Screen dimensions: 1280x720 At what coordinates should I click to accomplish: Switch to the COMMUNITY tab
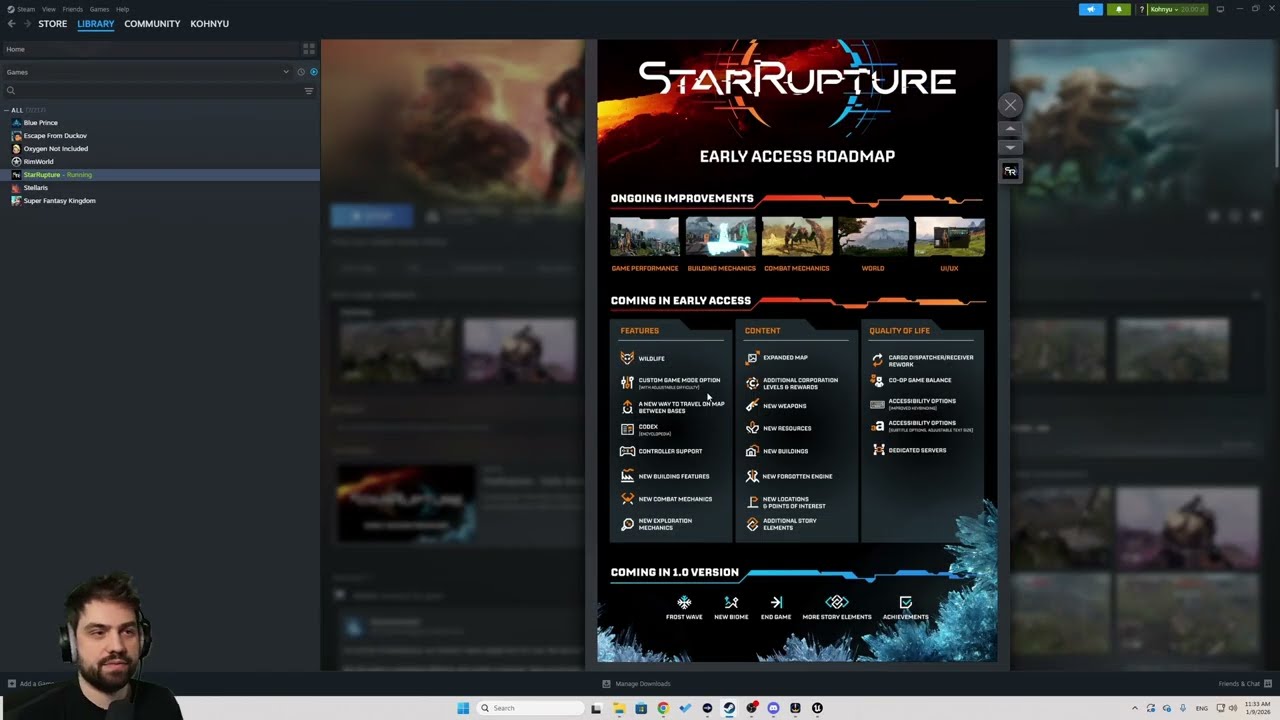click(152, 24)
